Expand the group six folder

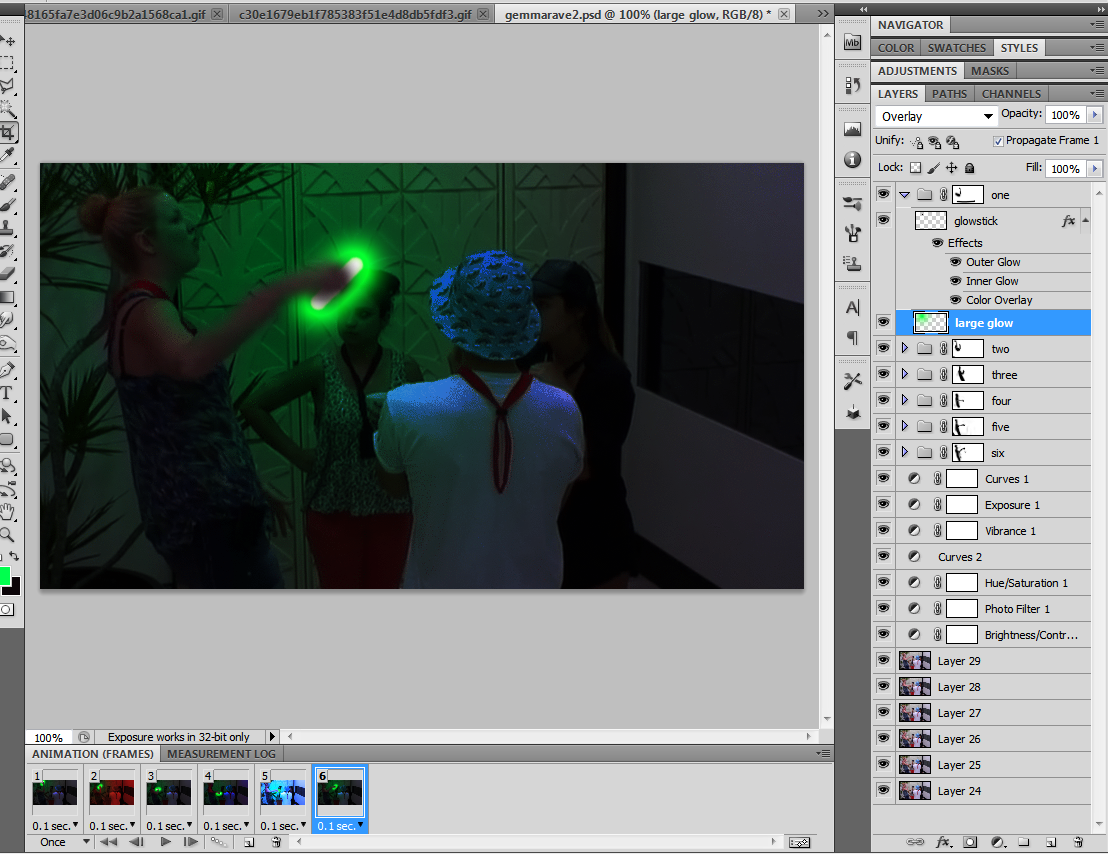click(904, 452)
